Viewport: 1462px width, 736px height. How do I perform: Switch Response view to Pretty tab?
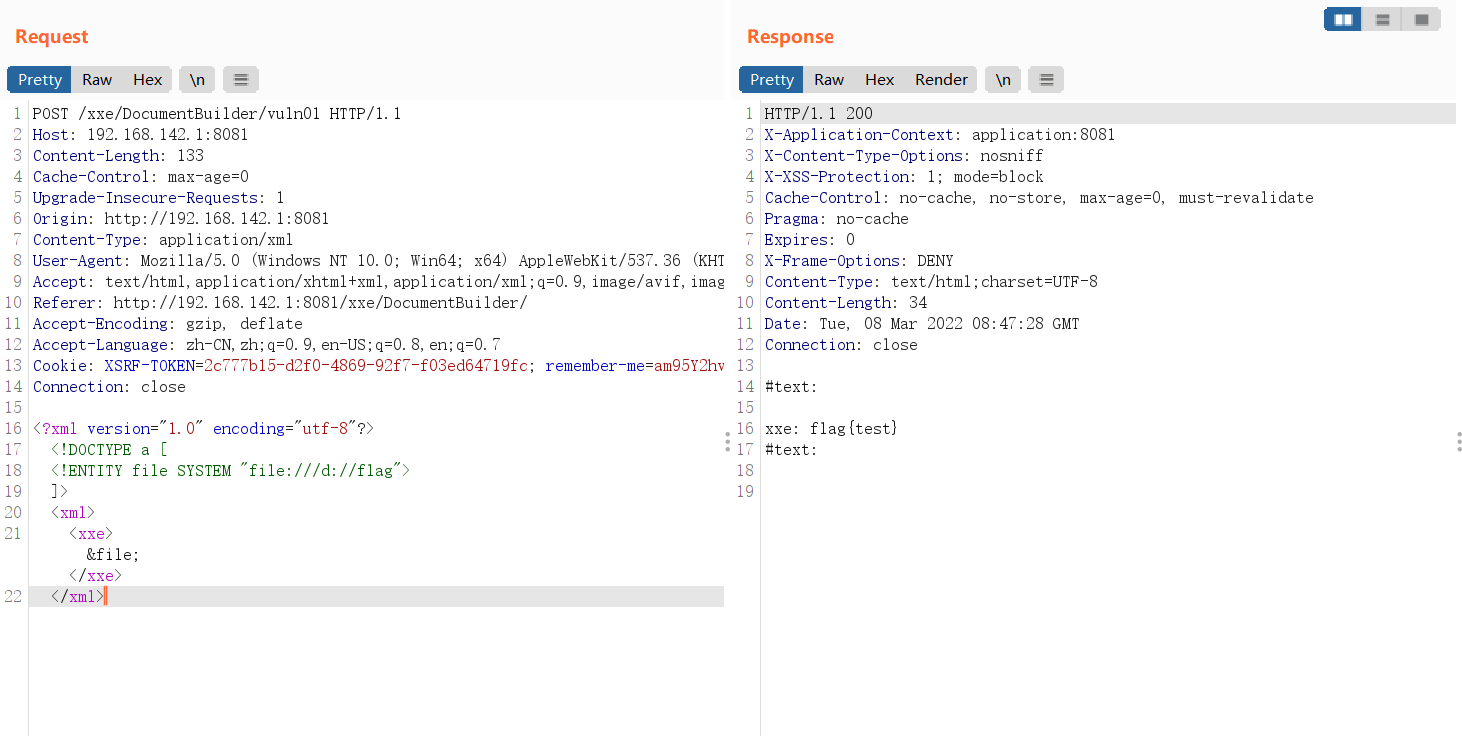pyautogui.click(x=772, y=80)
